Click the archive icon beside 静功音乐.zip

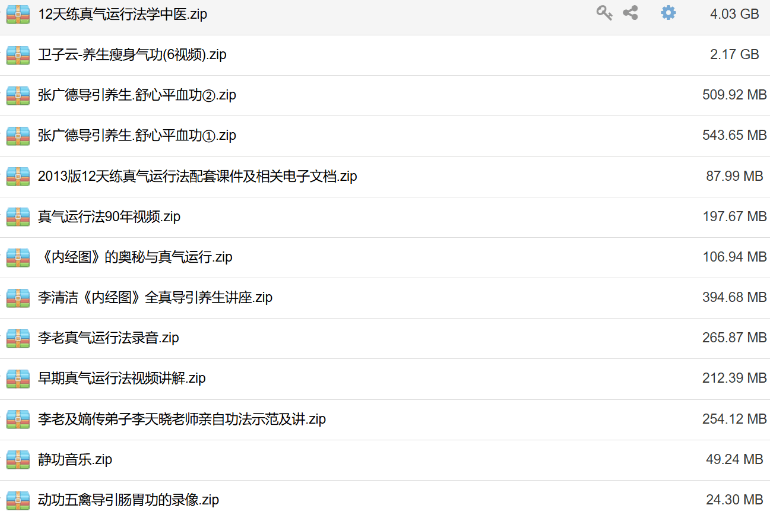point(18,459)
